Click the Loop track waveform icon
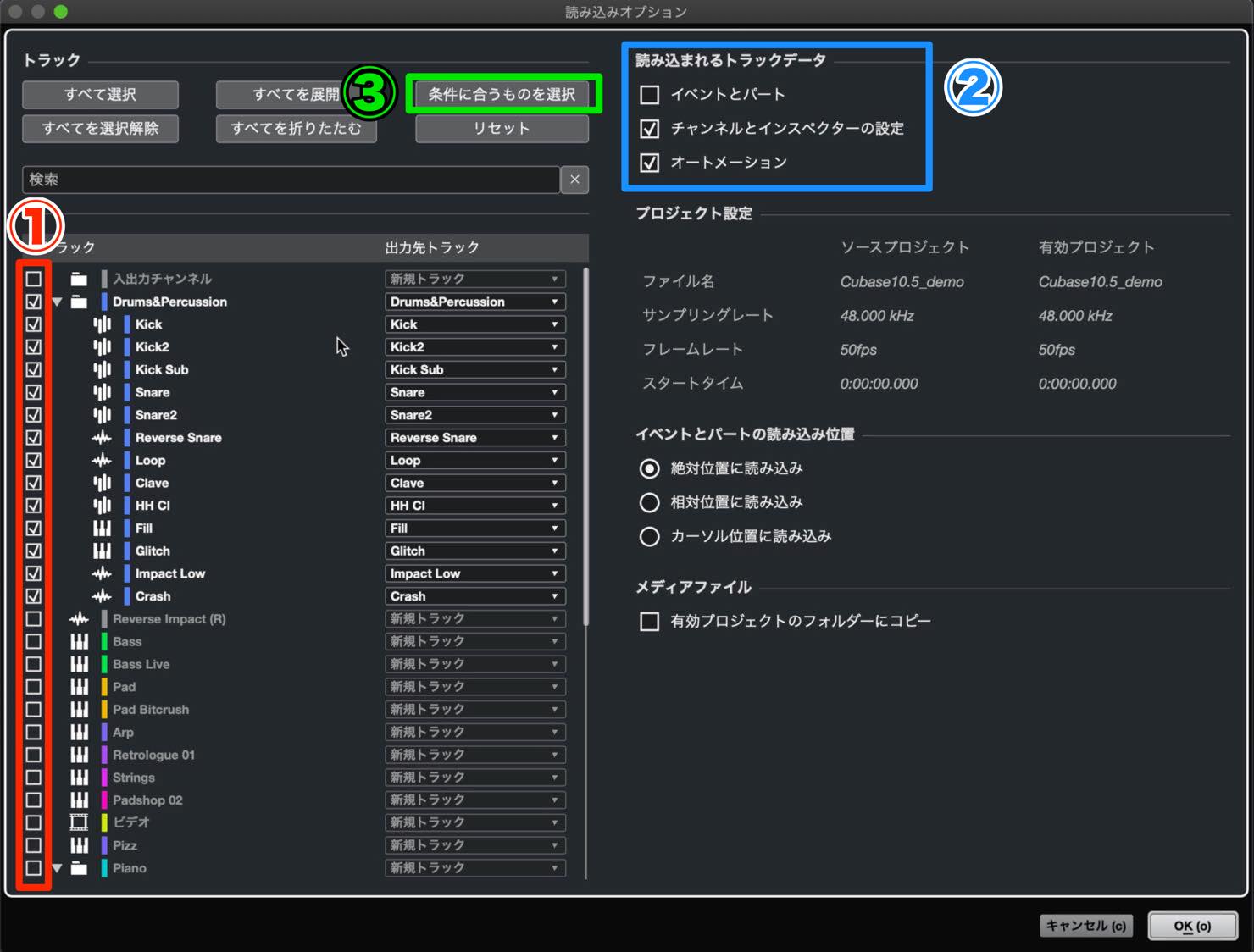The height and width of the screenshot is (952, 1254). click(102, 460)
